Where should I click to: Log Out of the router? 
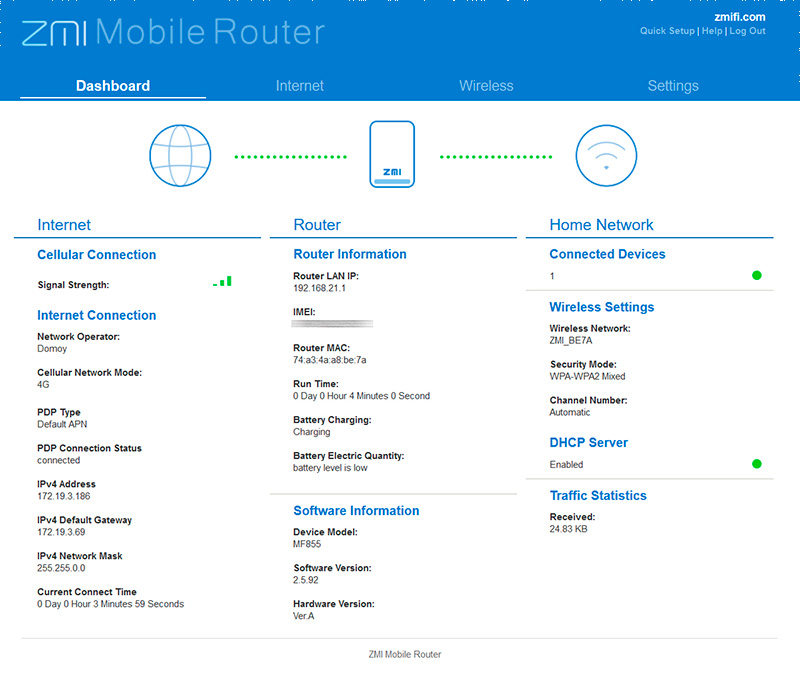coord(747,31)
